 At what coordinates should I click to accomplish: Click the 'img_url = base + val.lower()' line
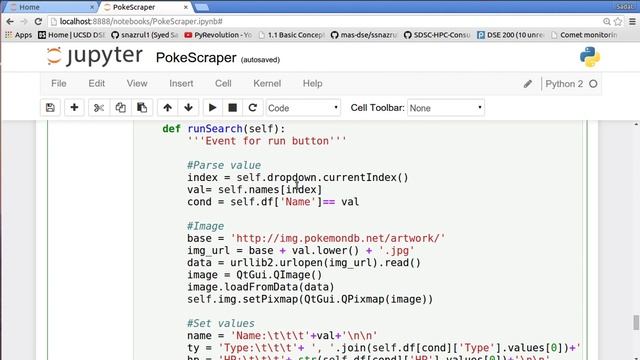pos(300,251)
